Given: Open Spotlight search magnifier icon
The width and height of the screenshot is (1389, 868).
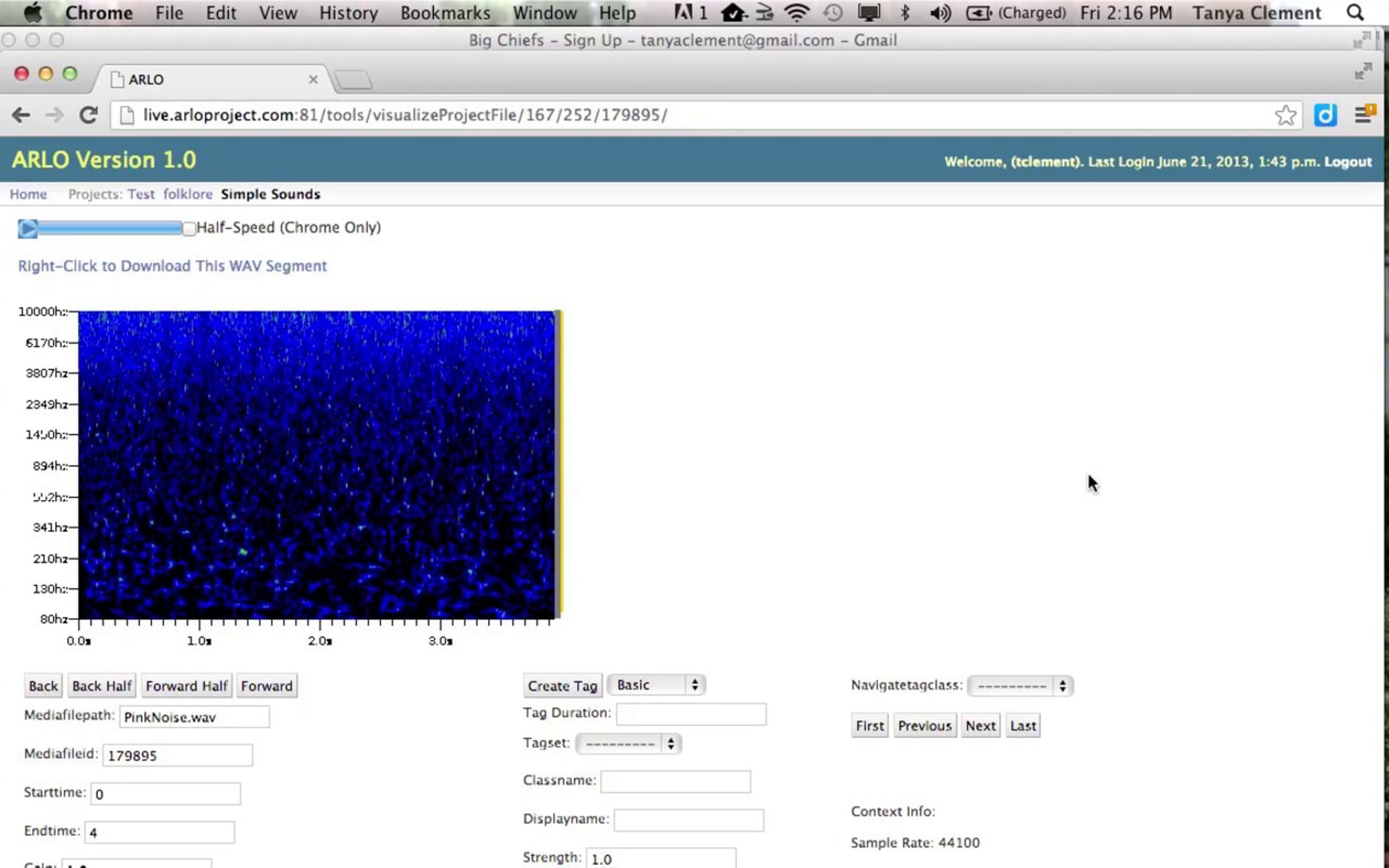Looking at the screenshot, I should [x=1355, y=13].
